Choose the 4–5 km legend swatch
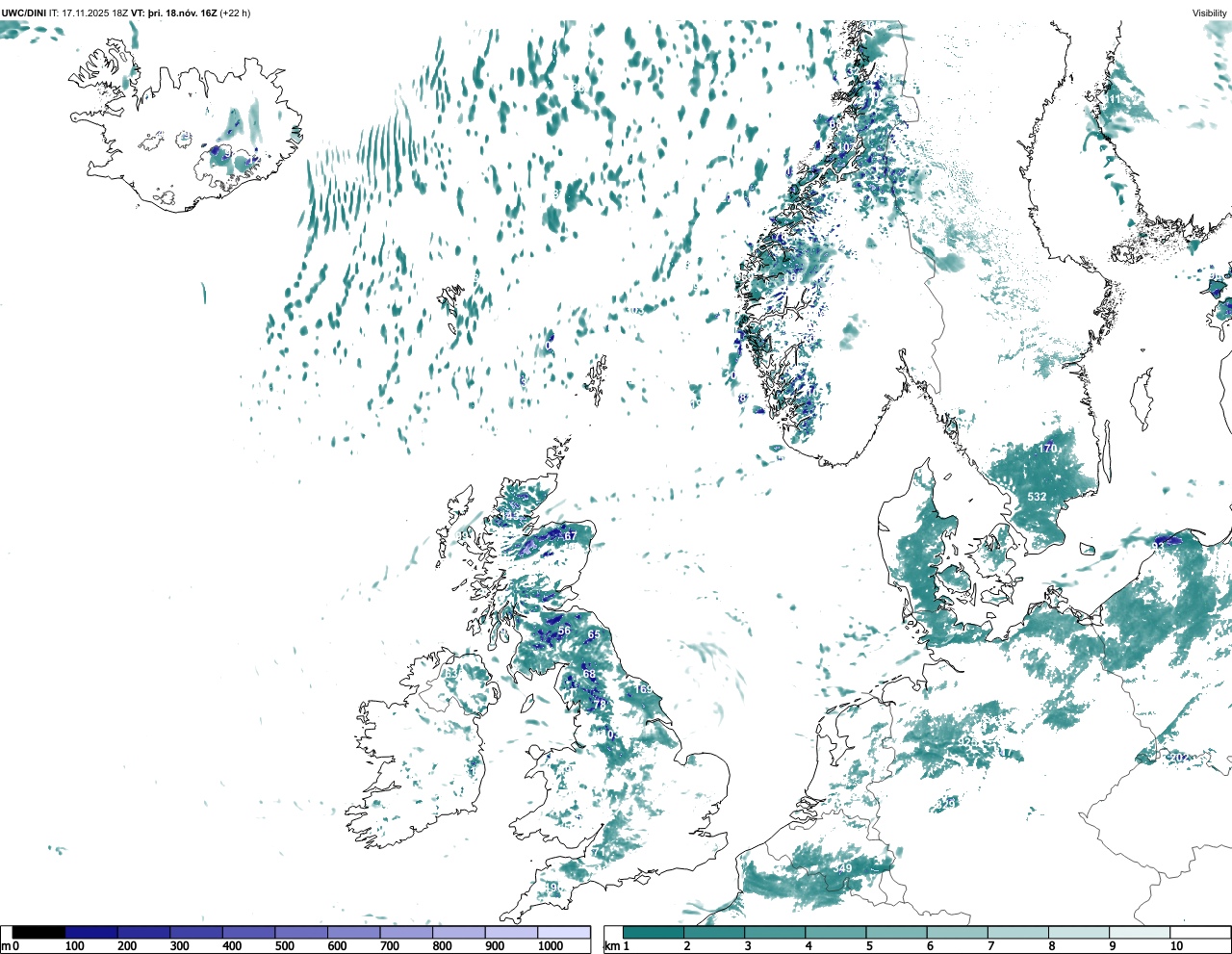Viewport: 1232px width, 954px height. click(x=835, y=932)
